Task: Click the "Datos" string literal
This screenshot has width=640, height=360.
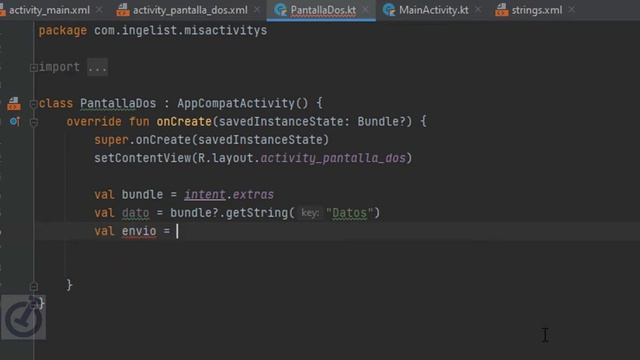Action: (x=349, y=213)
